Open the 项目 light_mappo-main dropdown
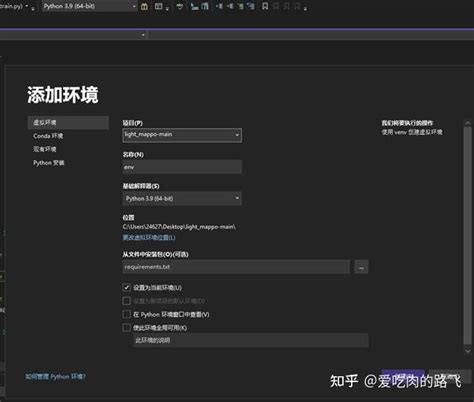The image size is (474, 402). click(x=182, y=135)
